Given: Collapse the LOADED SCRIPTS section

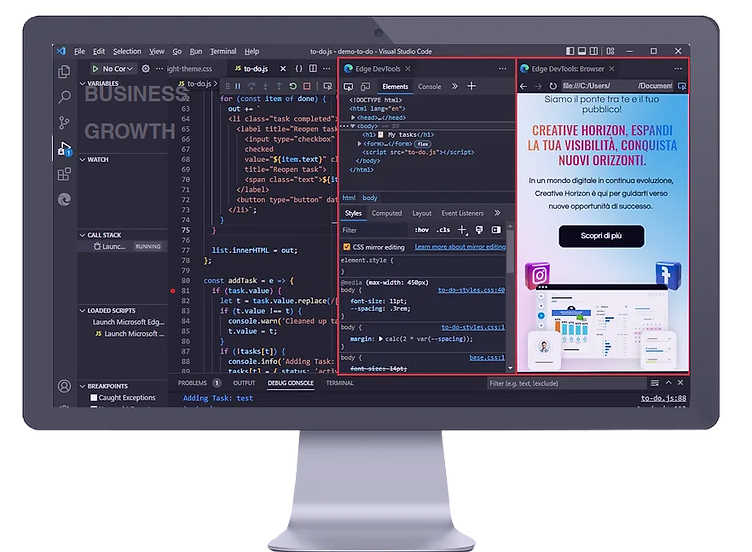Looking at the screenshot, I should pos(82,311).
